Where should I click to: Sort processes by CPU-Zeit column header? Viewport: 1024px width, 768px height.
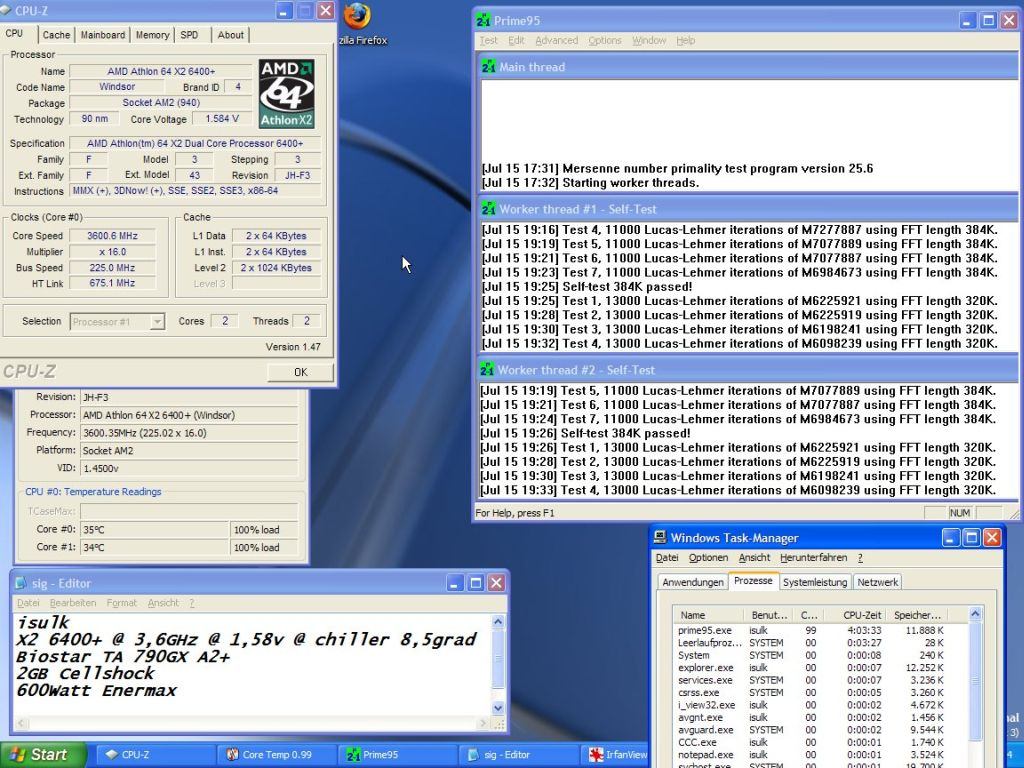pyautogui.click(x=854, y=615)
